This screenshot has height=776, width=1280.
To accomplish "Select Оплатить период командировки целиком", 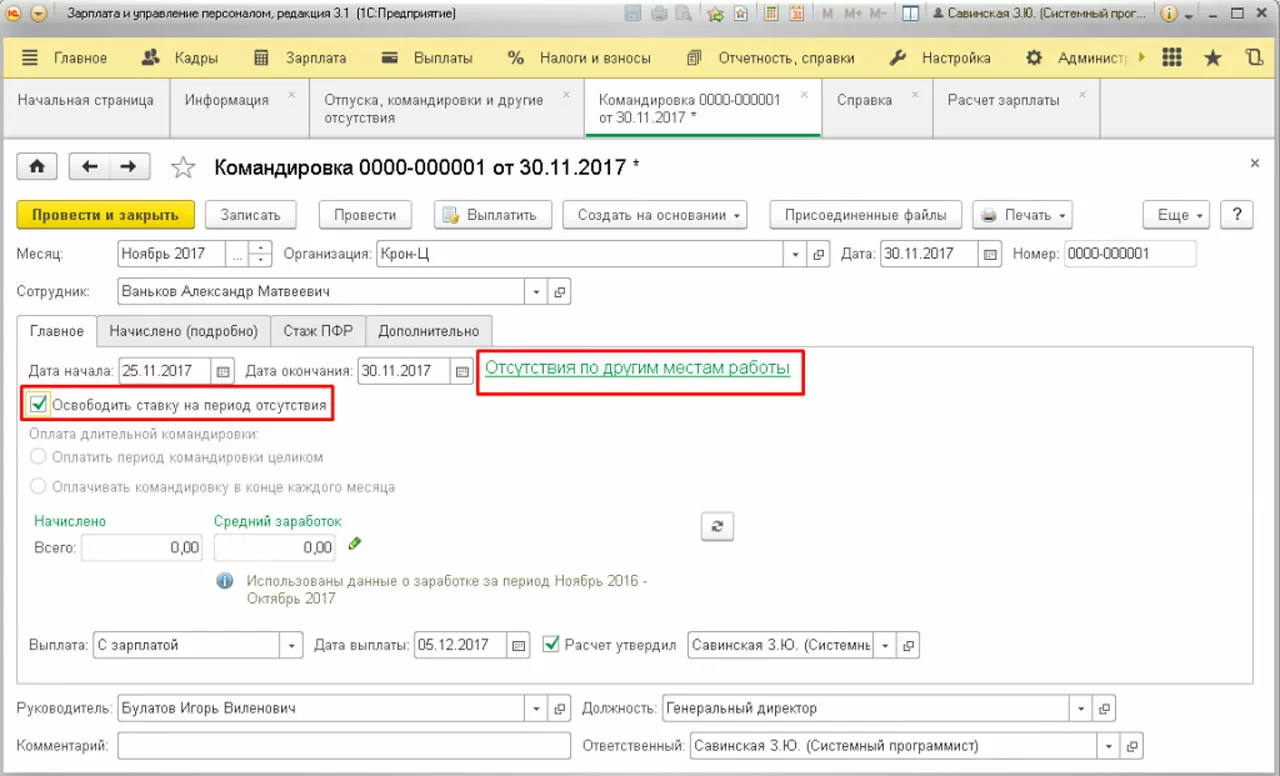I will [x=39, y=457].
